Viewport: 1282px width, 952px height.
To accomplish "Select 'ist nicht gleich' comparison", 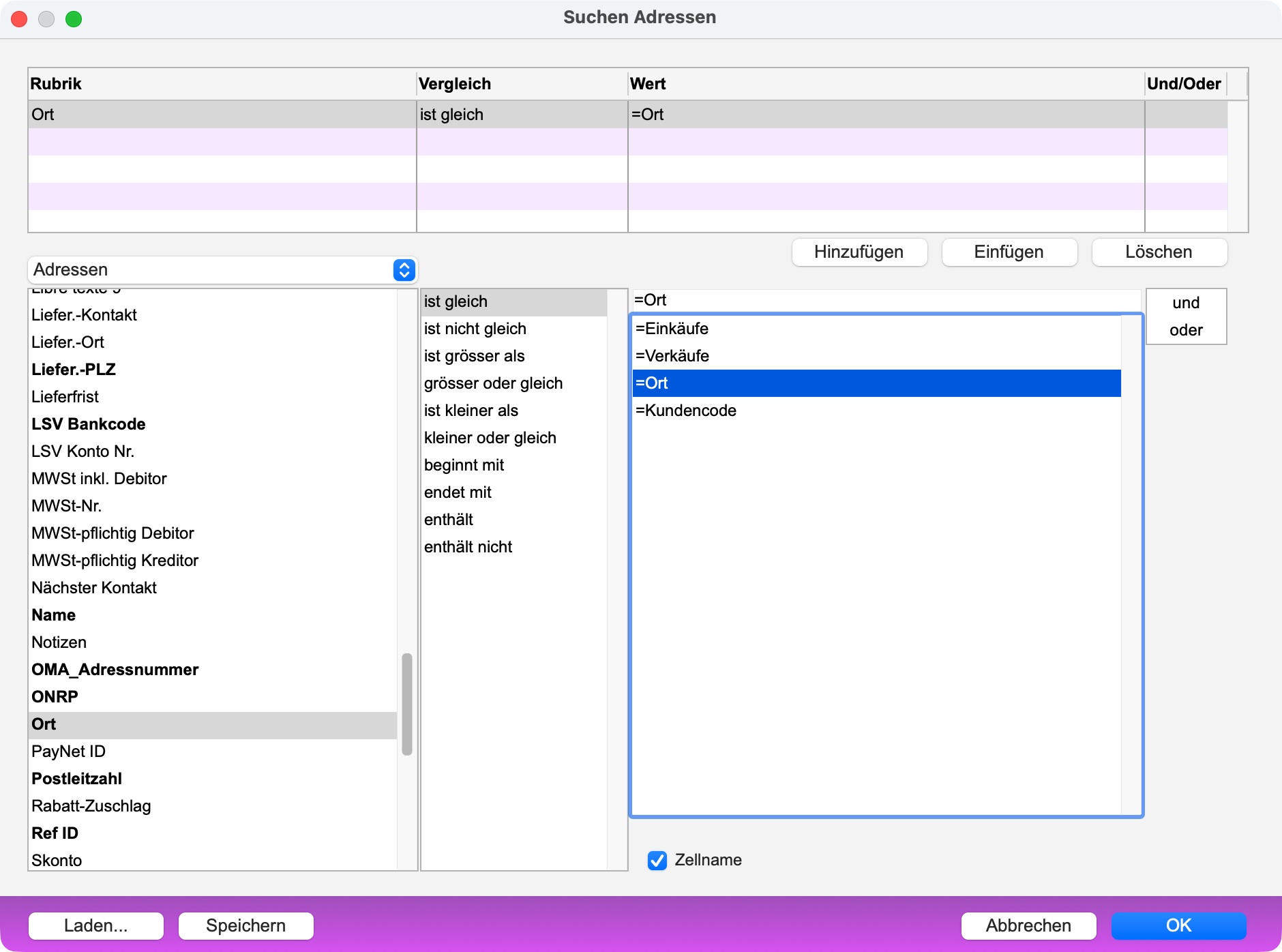I will 475,329.
